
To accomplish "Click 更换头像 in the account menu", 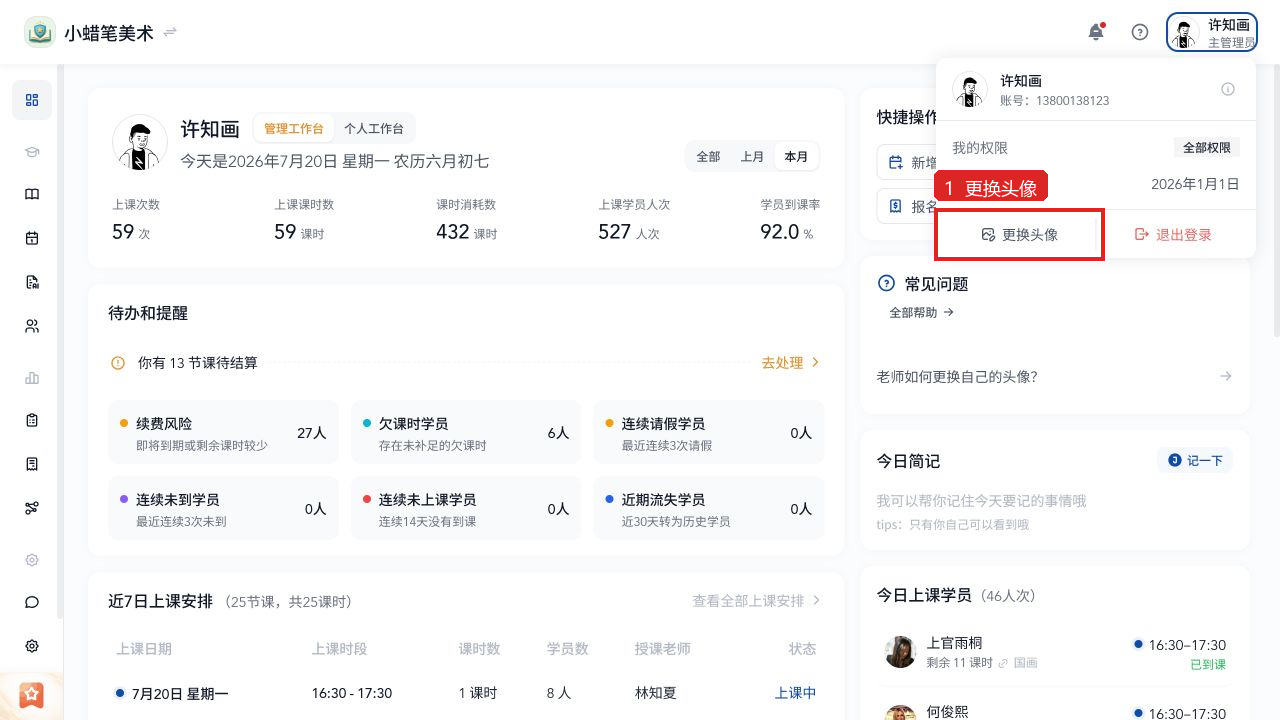I will 1019,235.
